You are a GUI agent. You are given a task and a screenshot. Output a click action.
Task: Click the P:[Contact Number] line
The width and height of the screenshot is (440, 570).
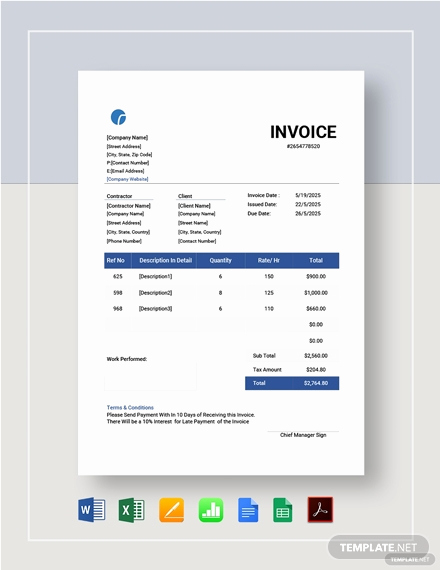coord(128,163)
